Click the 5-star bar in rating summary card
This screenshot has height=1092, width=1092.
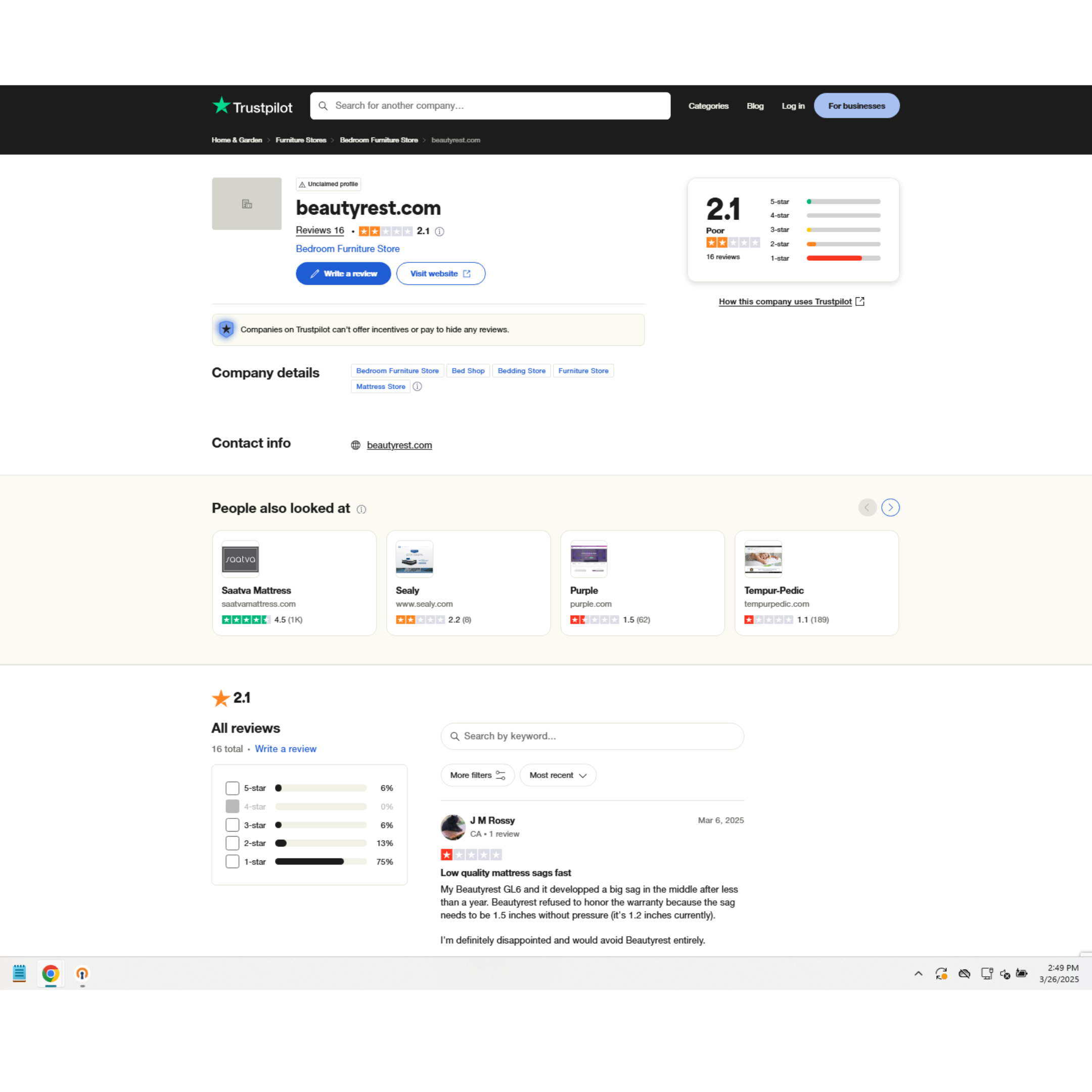click(843, 201)
